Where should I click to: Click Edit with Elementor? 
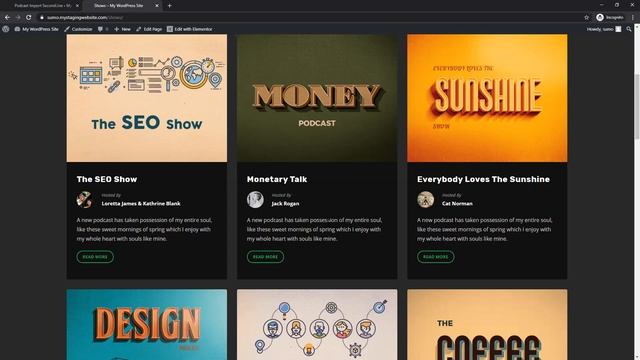(x=189, y=29)
